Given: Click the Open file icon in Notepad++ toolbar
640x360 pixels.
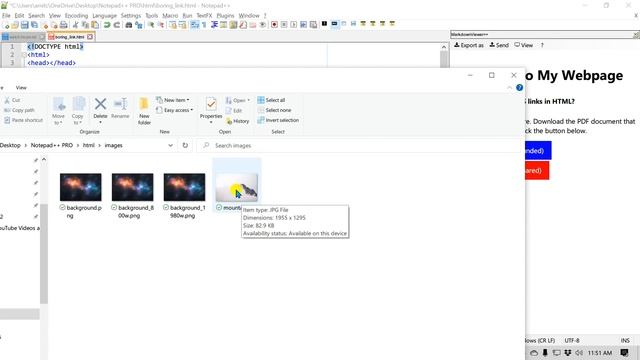Looking at the screenshot, I should coord(15,25).
